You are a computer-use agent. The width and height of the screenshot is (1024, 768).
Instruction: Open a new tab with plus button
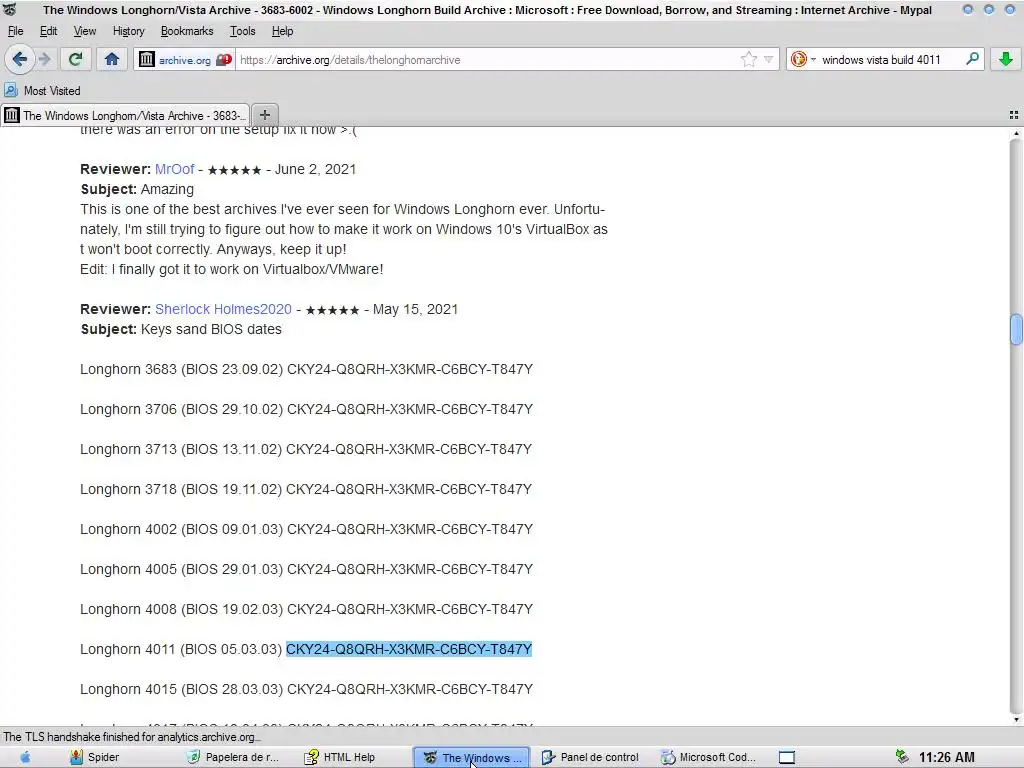pyautogui.click(x=264, y=115)
